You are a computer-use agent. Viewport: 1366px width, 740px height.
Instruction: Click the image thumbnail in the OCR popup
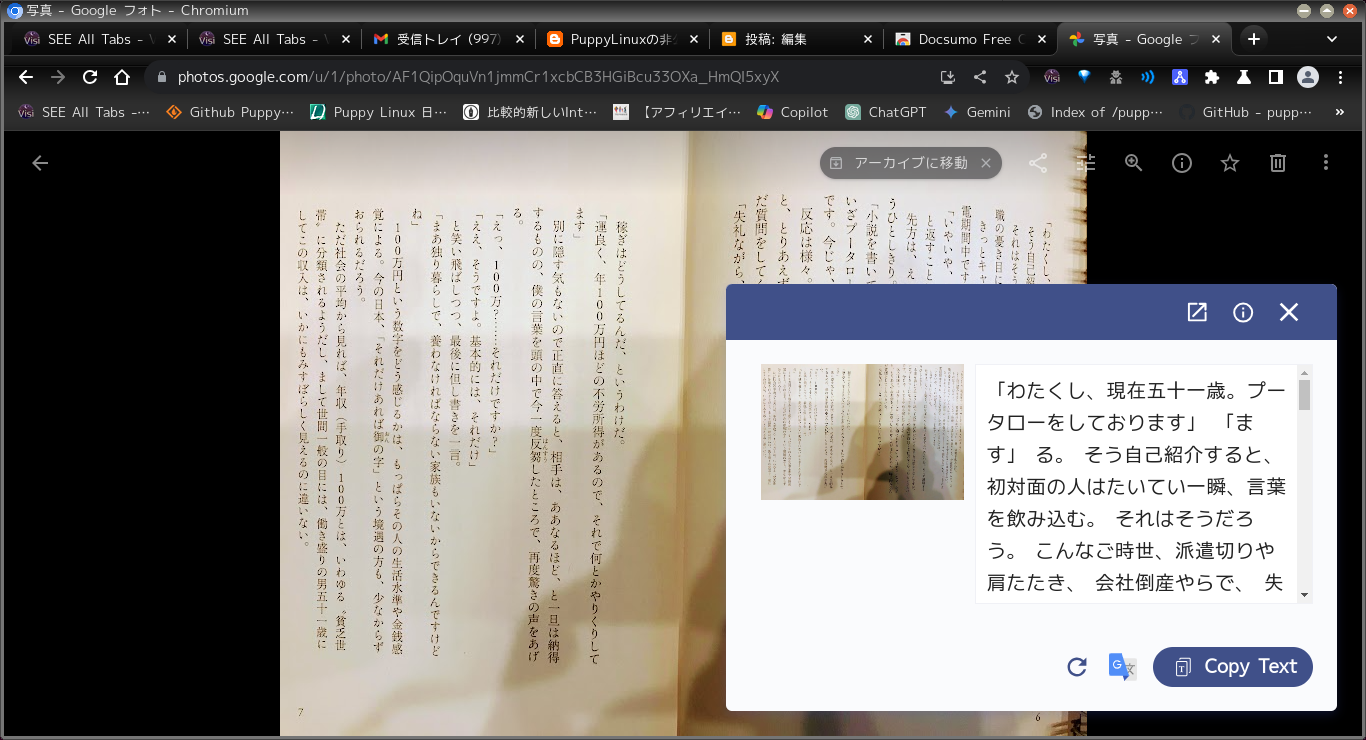[x=862, y=432]
